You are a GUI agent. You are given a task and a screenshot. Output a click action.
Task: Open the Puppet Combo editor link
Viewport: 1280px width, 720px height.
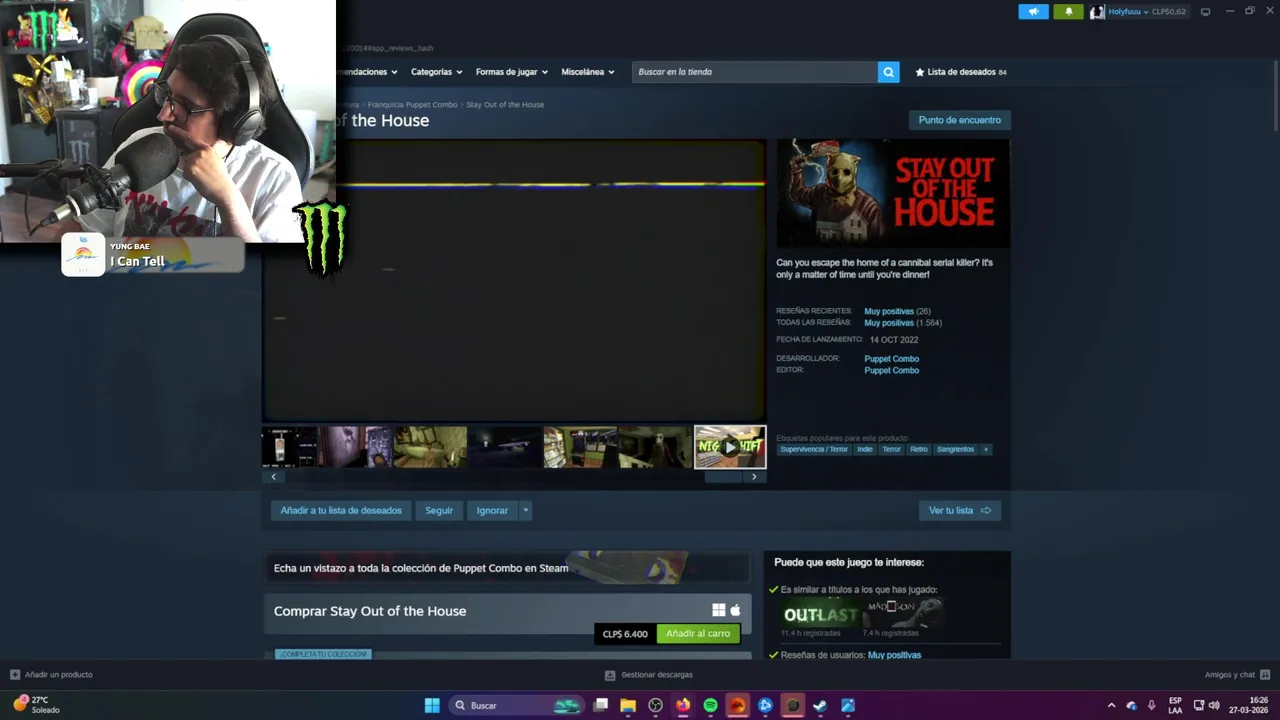[891, 371]
